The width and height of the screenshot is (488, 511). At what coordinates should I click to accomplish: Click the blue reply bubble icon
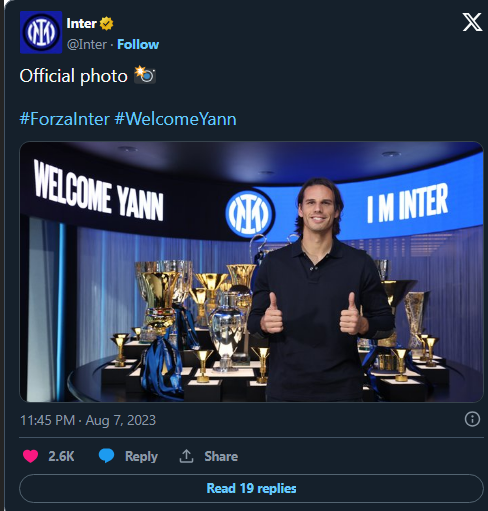click(106, 456)
